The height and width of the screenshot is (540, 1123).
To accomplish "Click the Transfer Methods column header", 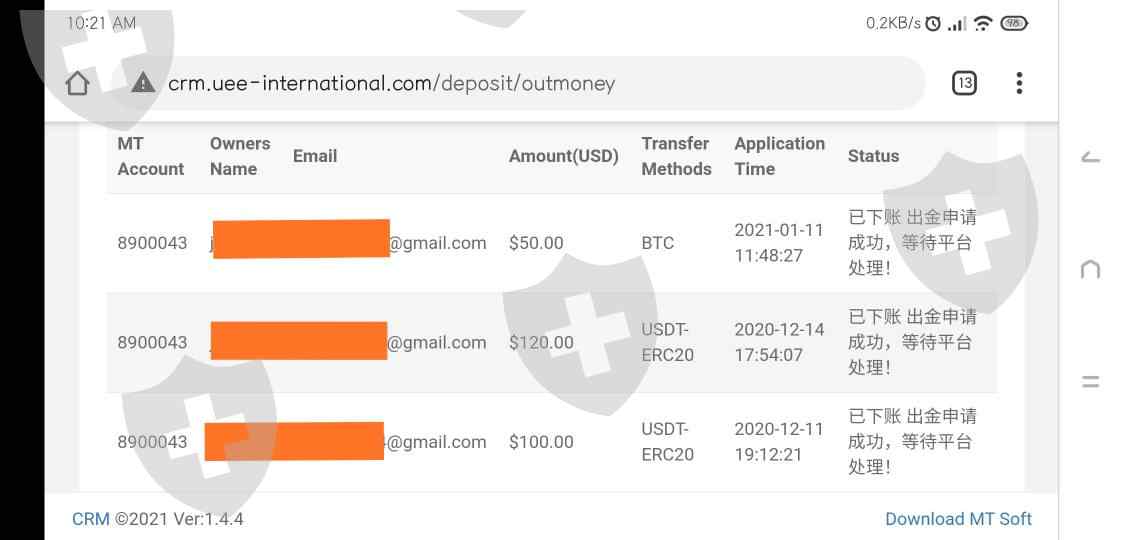I will (676, 156).
